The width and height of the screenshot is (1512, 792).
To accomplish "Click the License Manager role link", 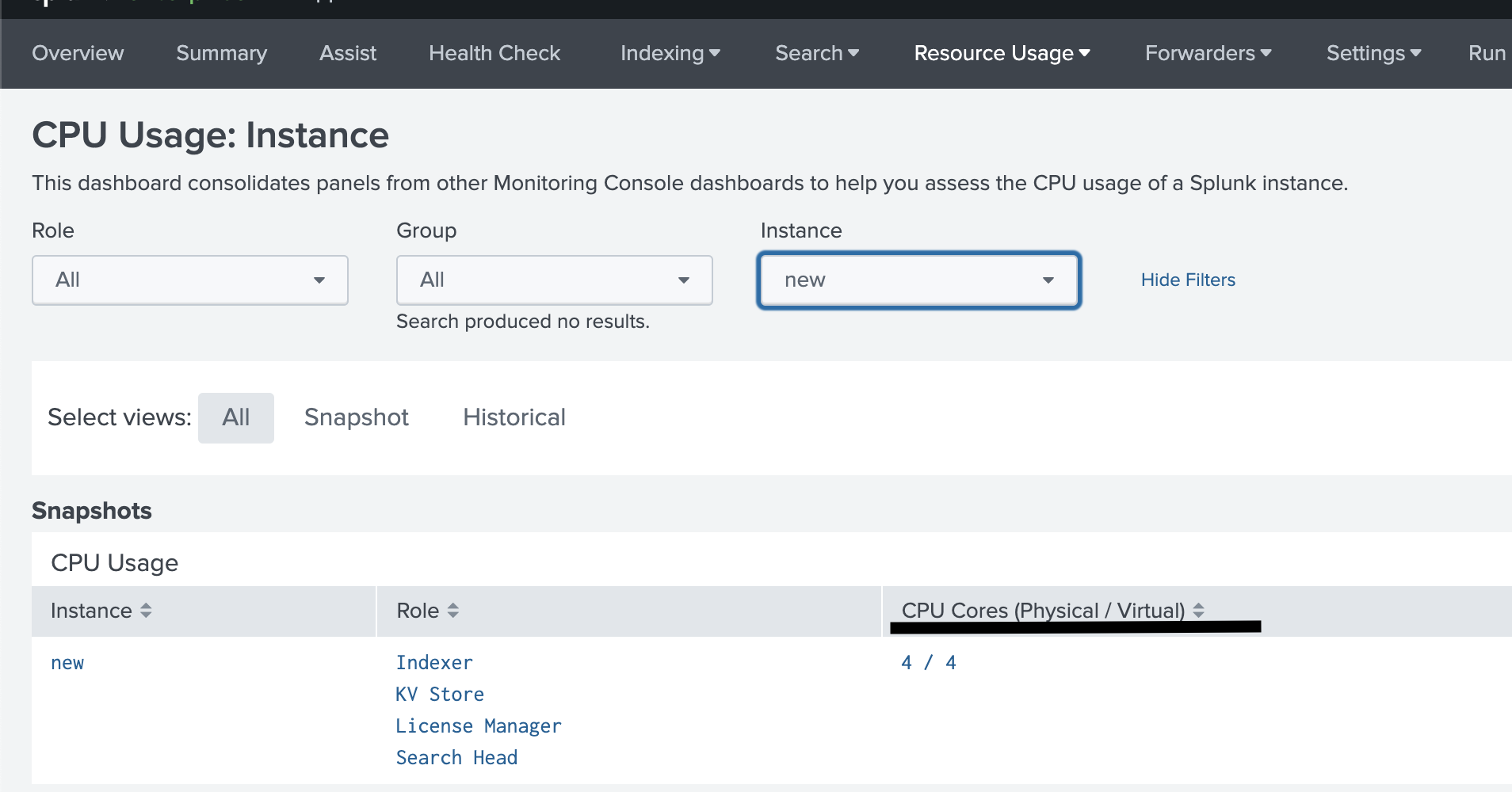I will 479,726.
